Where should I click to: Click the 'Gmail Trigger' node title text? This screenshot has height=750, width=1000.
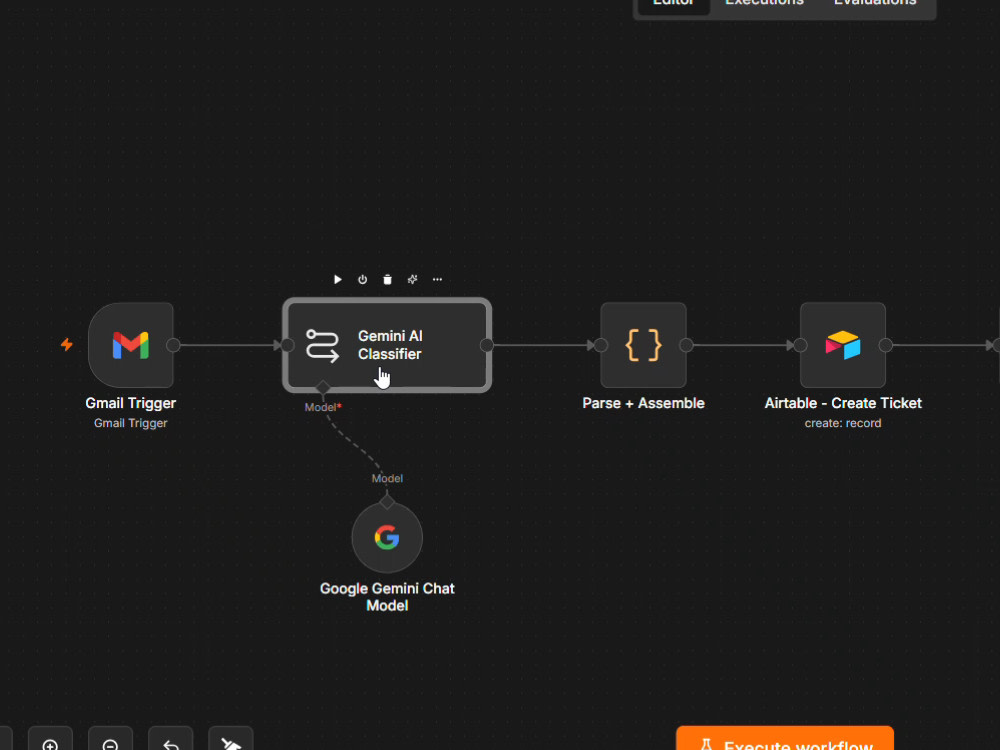tap(131, 403)
